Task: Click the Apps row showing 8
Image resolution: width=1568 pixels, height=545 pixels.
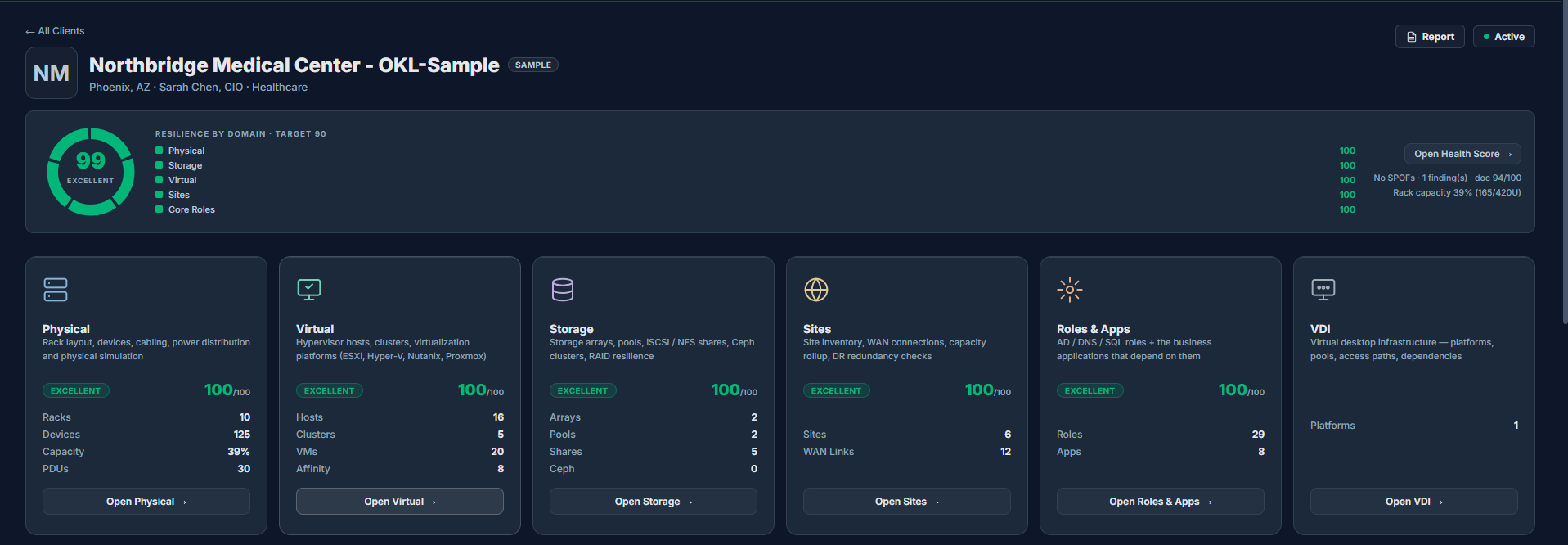Action: 1161,452
